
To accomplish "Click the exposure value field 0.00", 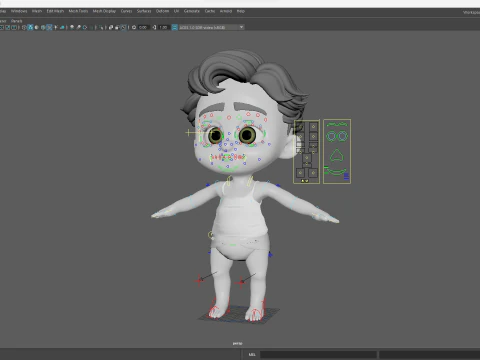I will (x=143, y=27).
